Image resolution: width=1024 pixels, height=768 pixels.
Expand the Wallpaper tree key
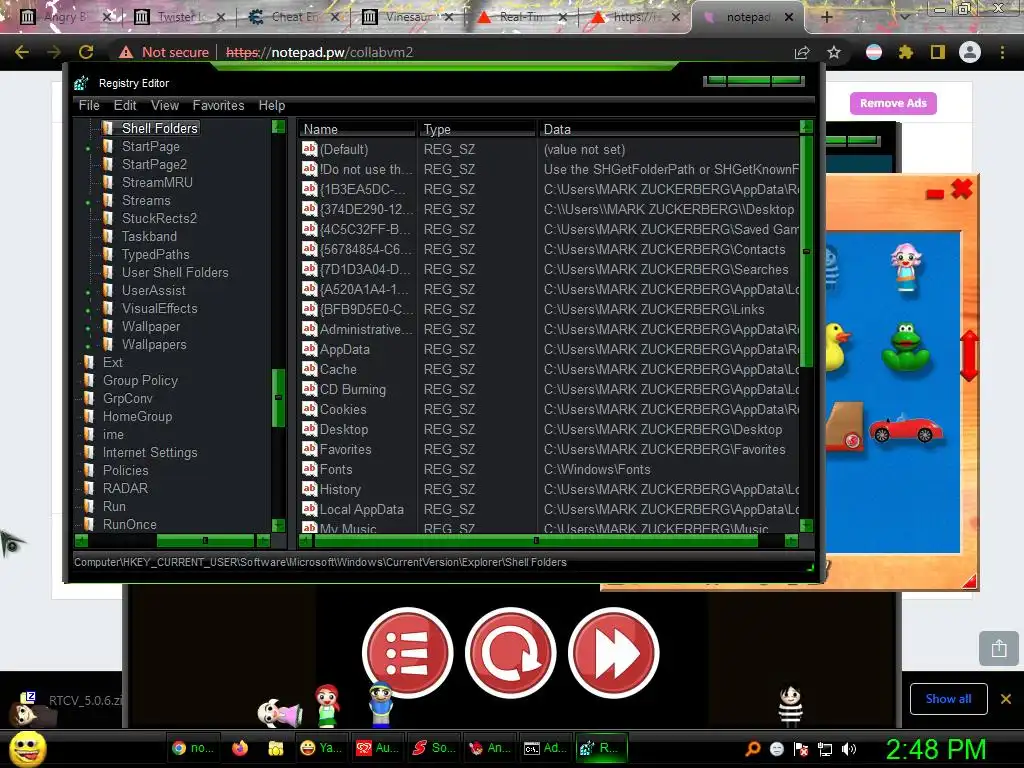pyautogui.click(x=88, y=328)
